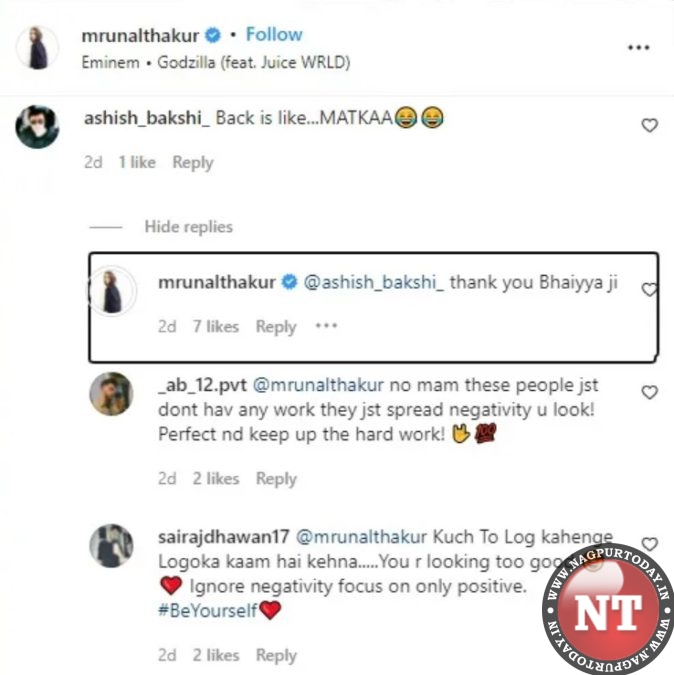This screenshot has width=674, height=675.
Task: Open mrunalthakur's profile picture in header
Action: pyautogui.click(x=37, y=48)
